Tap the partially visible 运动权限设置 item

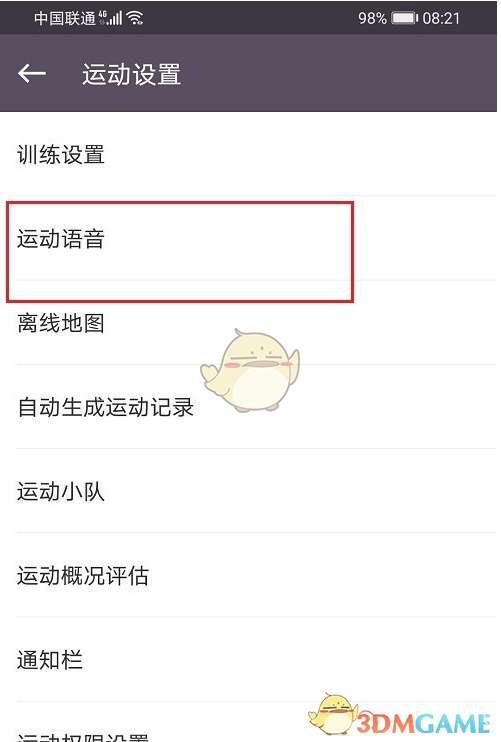tap(250, 723)
